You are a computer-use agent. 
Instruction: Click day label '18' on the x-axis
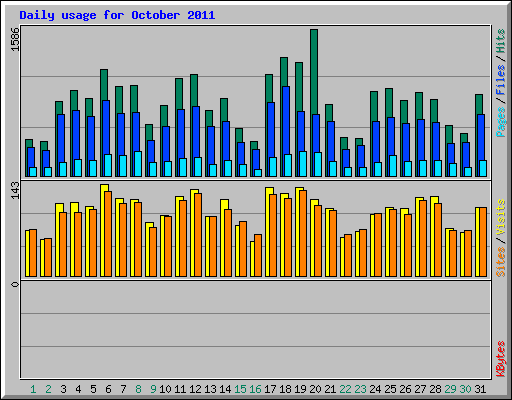285,389
